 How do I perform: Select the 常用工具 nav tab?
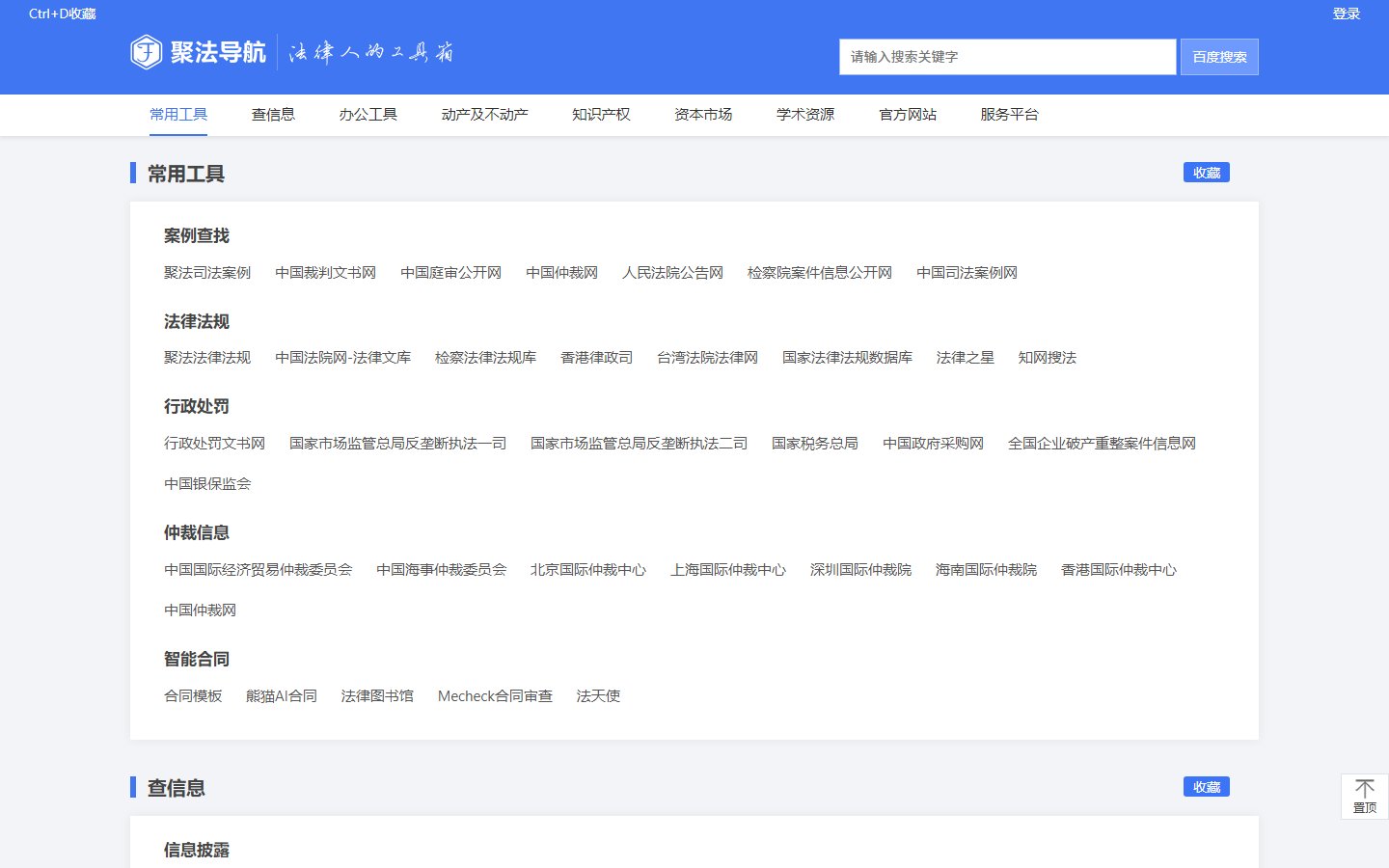pyautogui.click(x=178, y=115)
